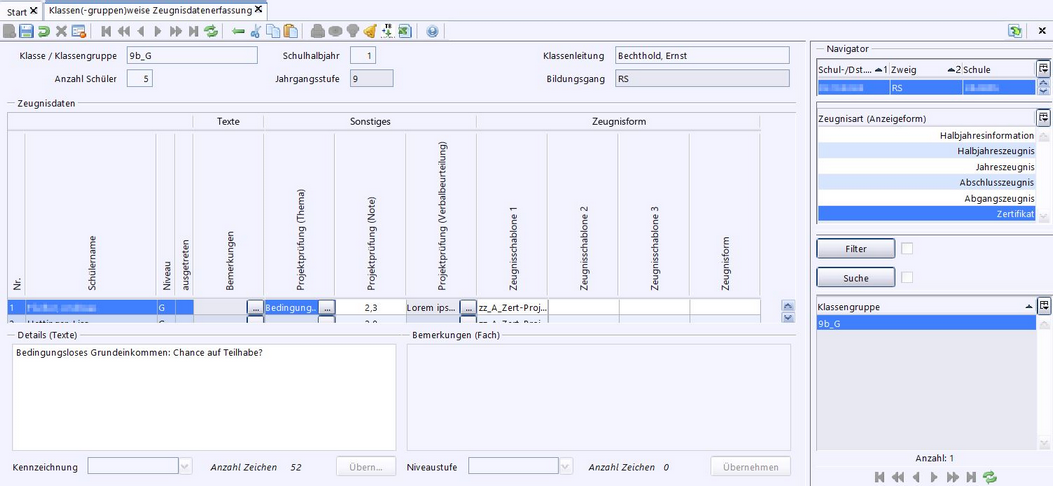This screenshot has width=1053, height=486.
Task: Cut selection with the scissors icon
Action: tap(255, 31)
